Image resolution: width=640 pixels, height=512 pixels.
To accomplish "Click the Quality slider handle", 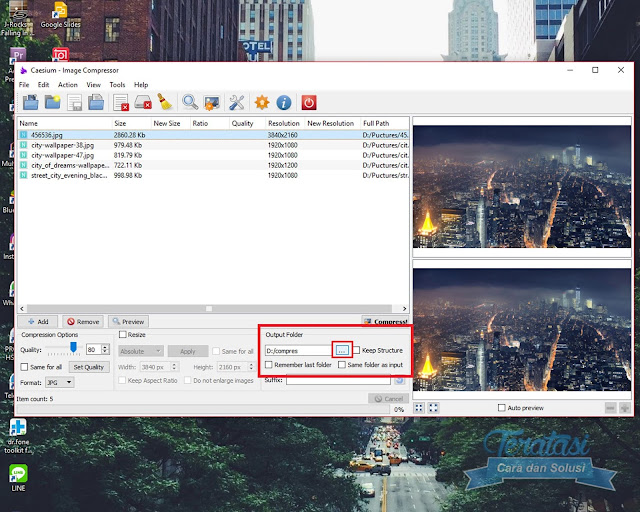I will (73, 347).
